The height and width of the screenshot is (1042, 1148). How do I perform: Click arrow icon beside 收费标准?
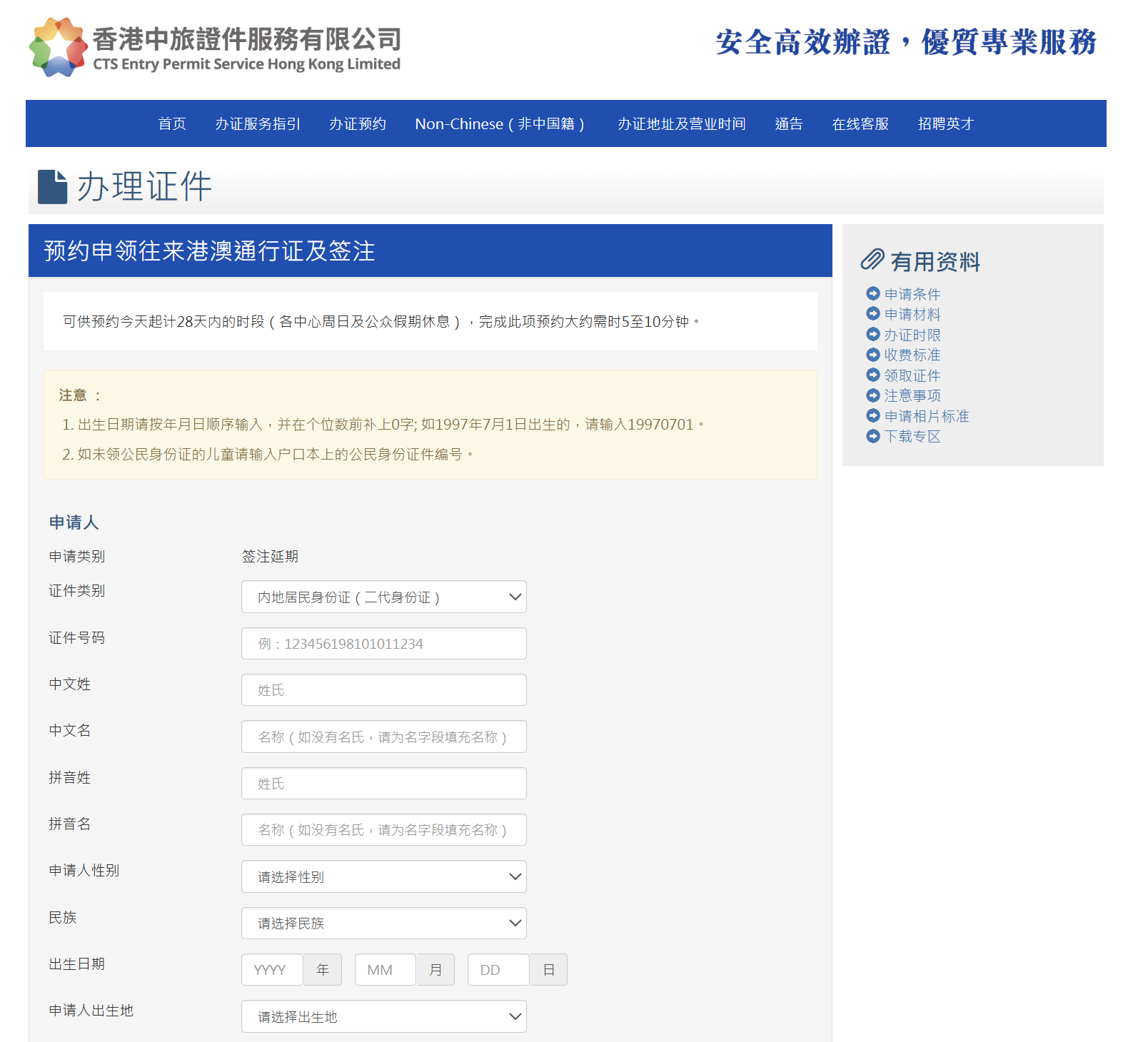click(x=872, y=355)
